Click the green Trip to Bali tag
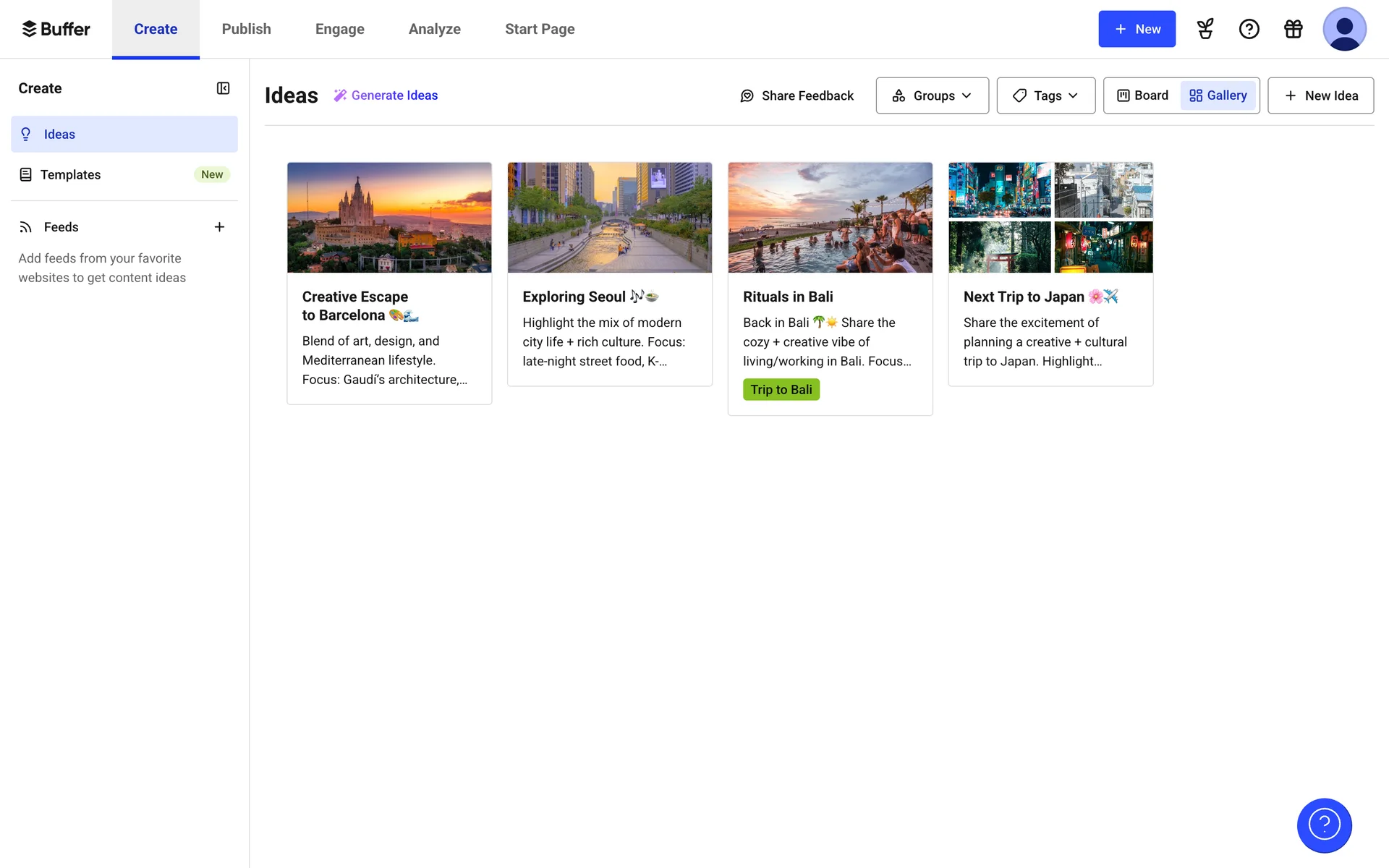The image size is (1389, 868). coord(781,390)
